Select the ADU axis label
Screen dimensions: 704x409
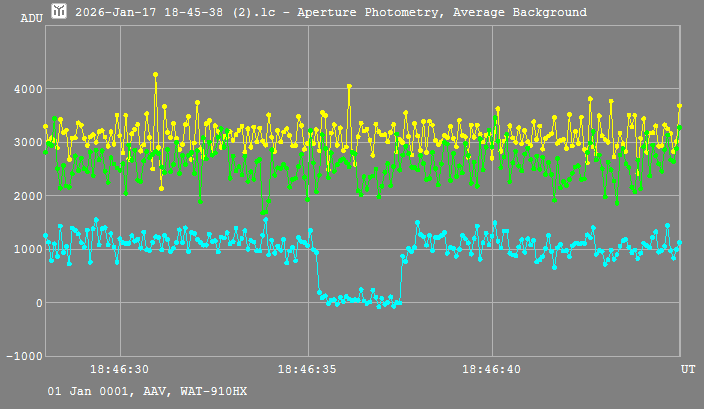(x=32, y=19)
